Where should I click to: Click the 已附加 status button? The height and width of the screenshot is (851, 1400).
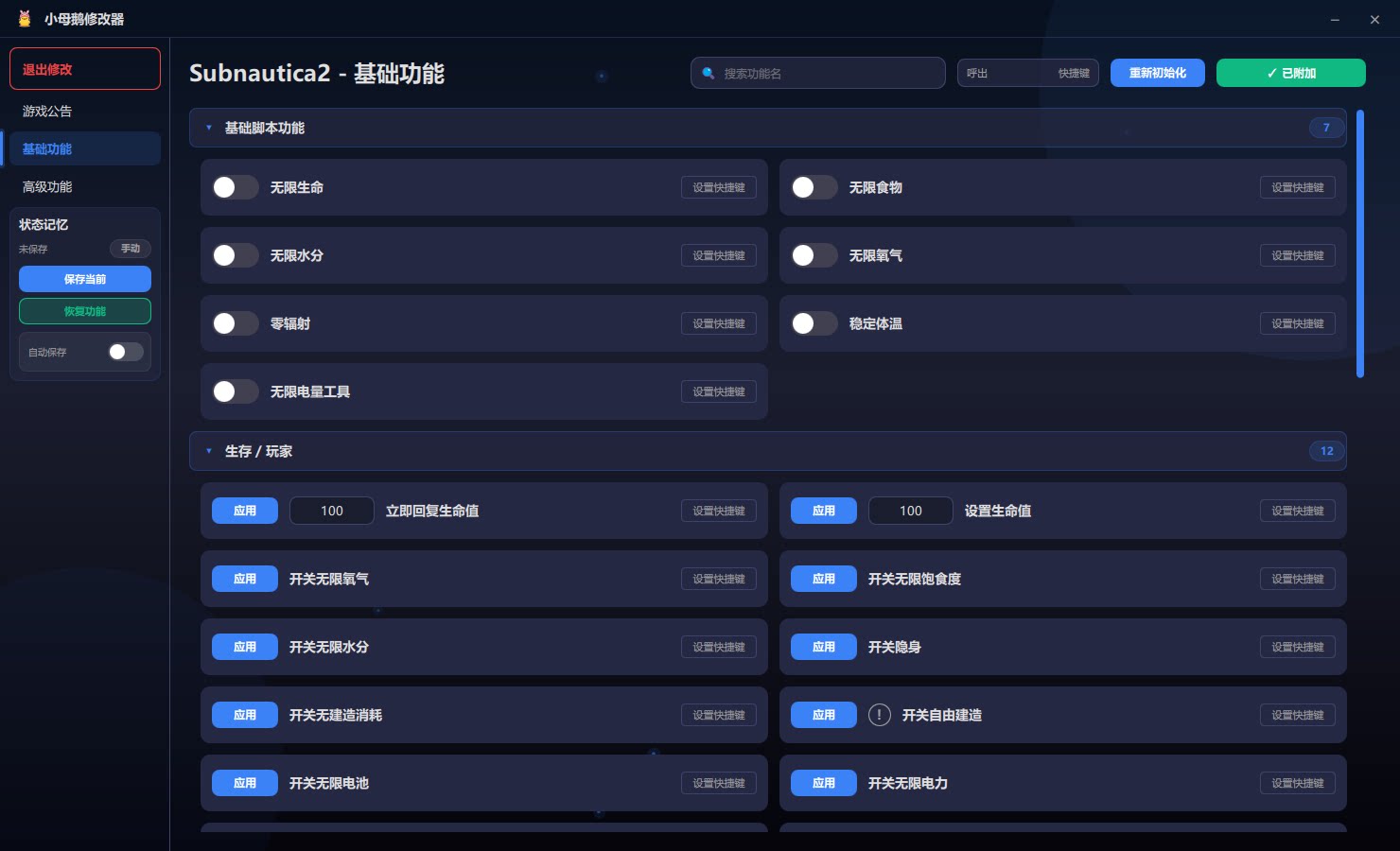click(1291, 73)
